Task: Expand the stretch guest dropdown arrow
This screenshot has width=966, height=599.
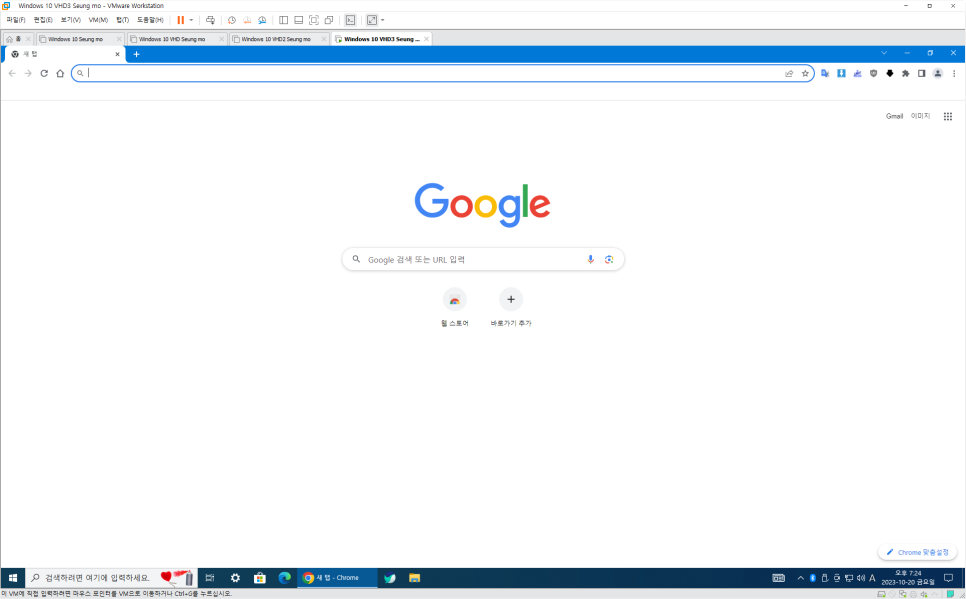Action: pyautogui.click(x=383, y=20)
